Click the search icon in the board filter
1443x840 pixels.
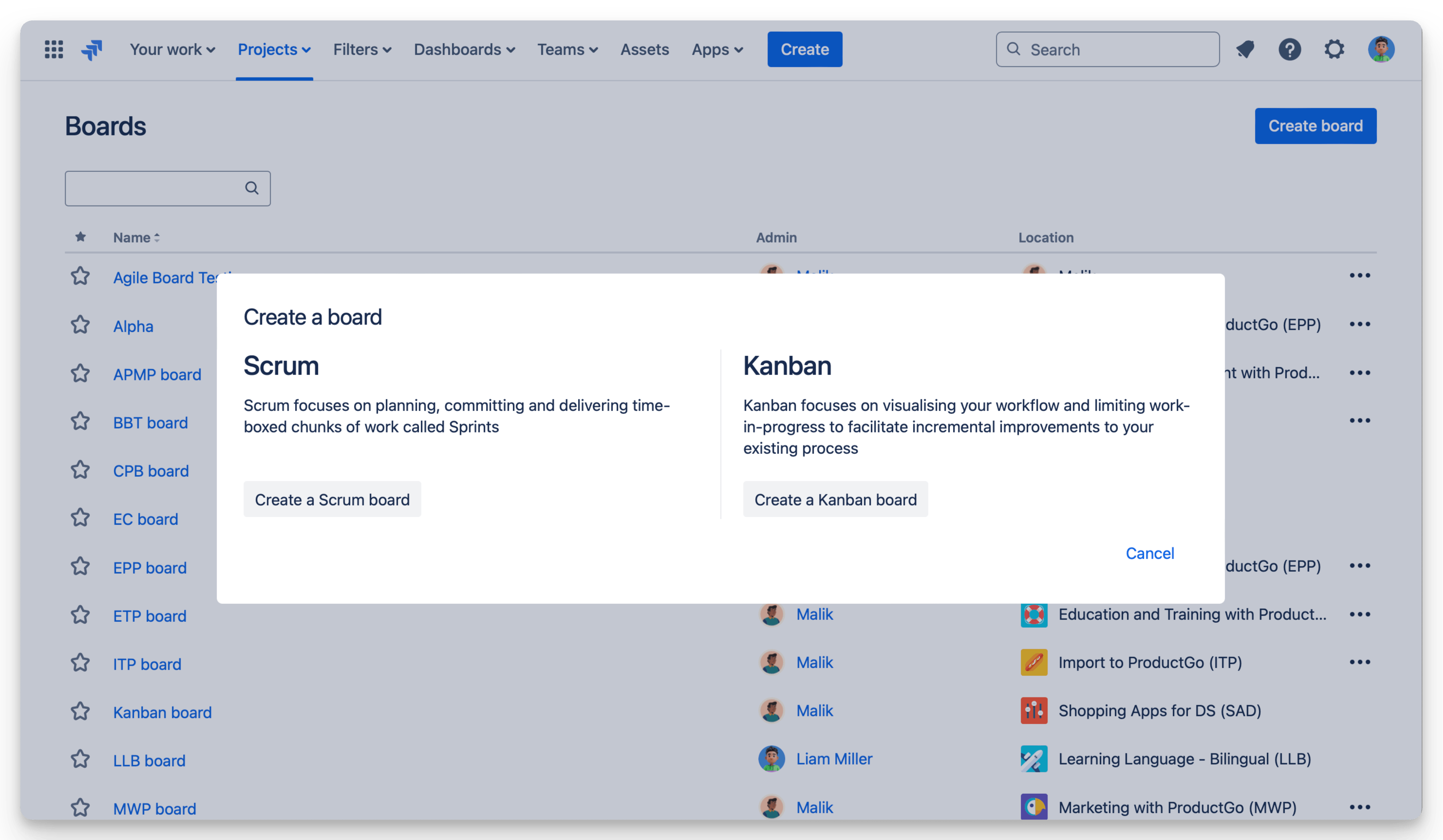point(252,188)
